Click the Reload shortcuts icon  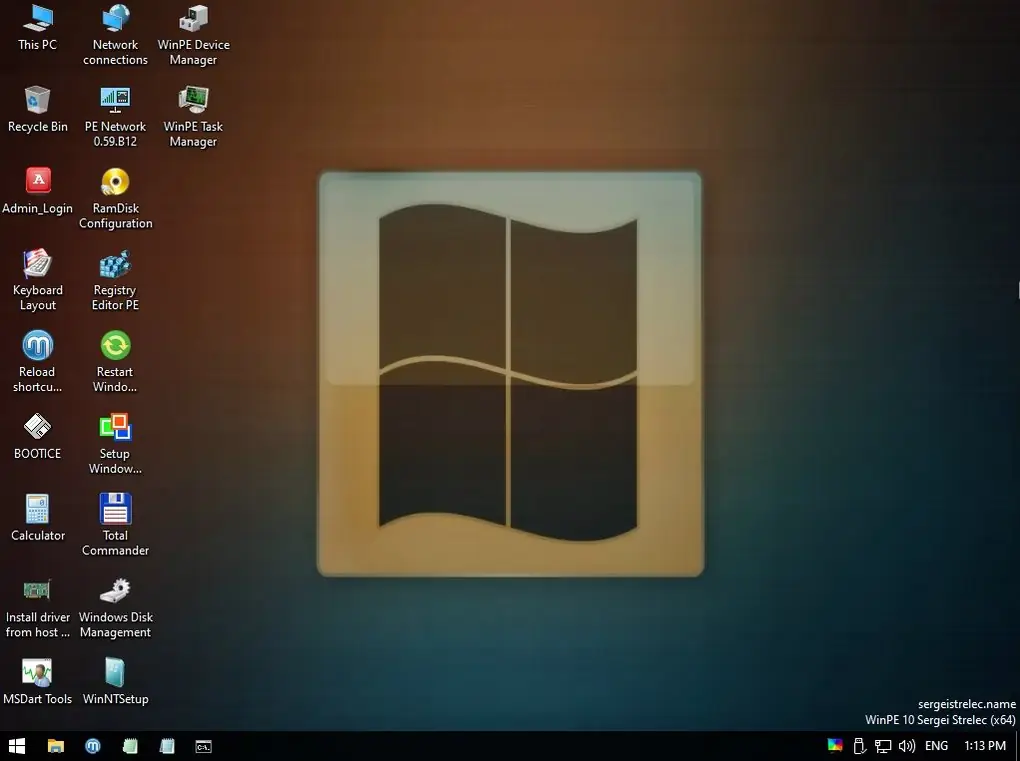click(x=38, y=362)
